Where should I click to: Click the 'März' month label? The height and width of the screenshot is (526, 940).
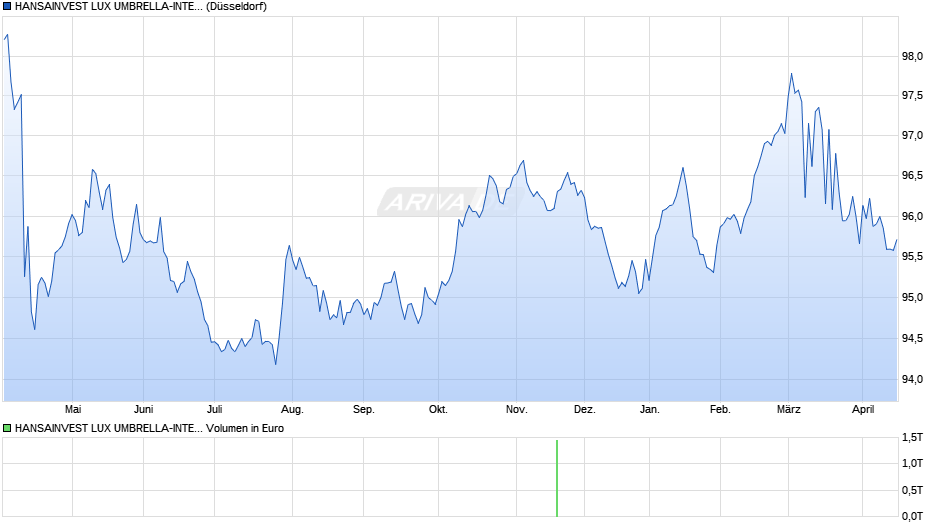[789, 409]
